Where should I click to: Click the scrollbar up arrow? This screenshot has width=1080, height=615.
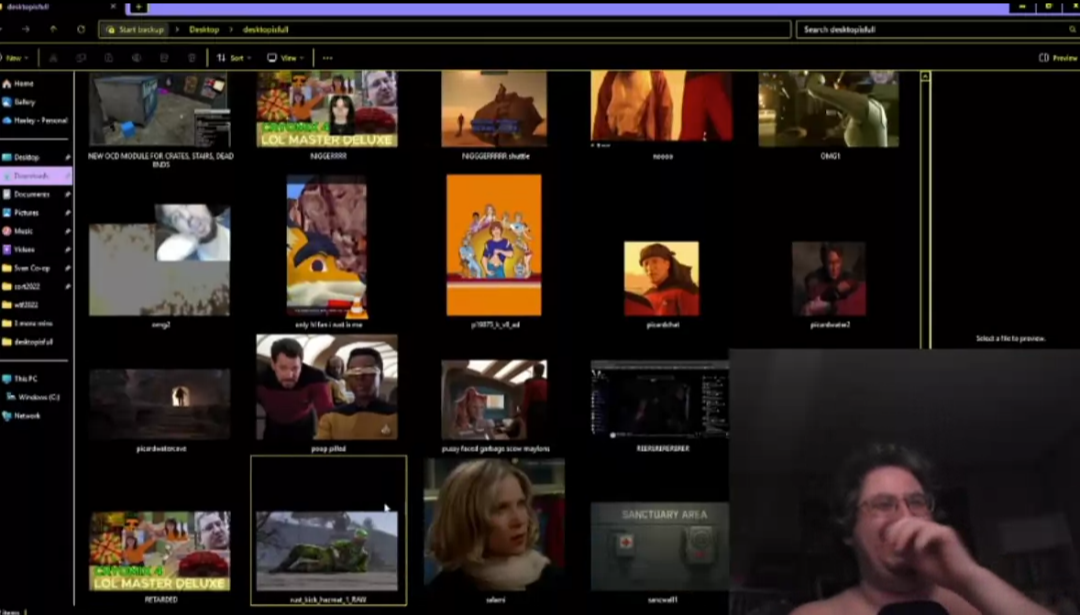coord(925,76)
